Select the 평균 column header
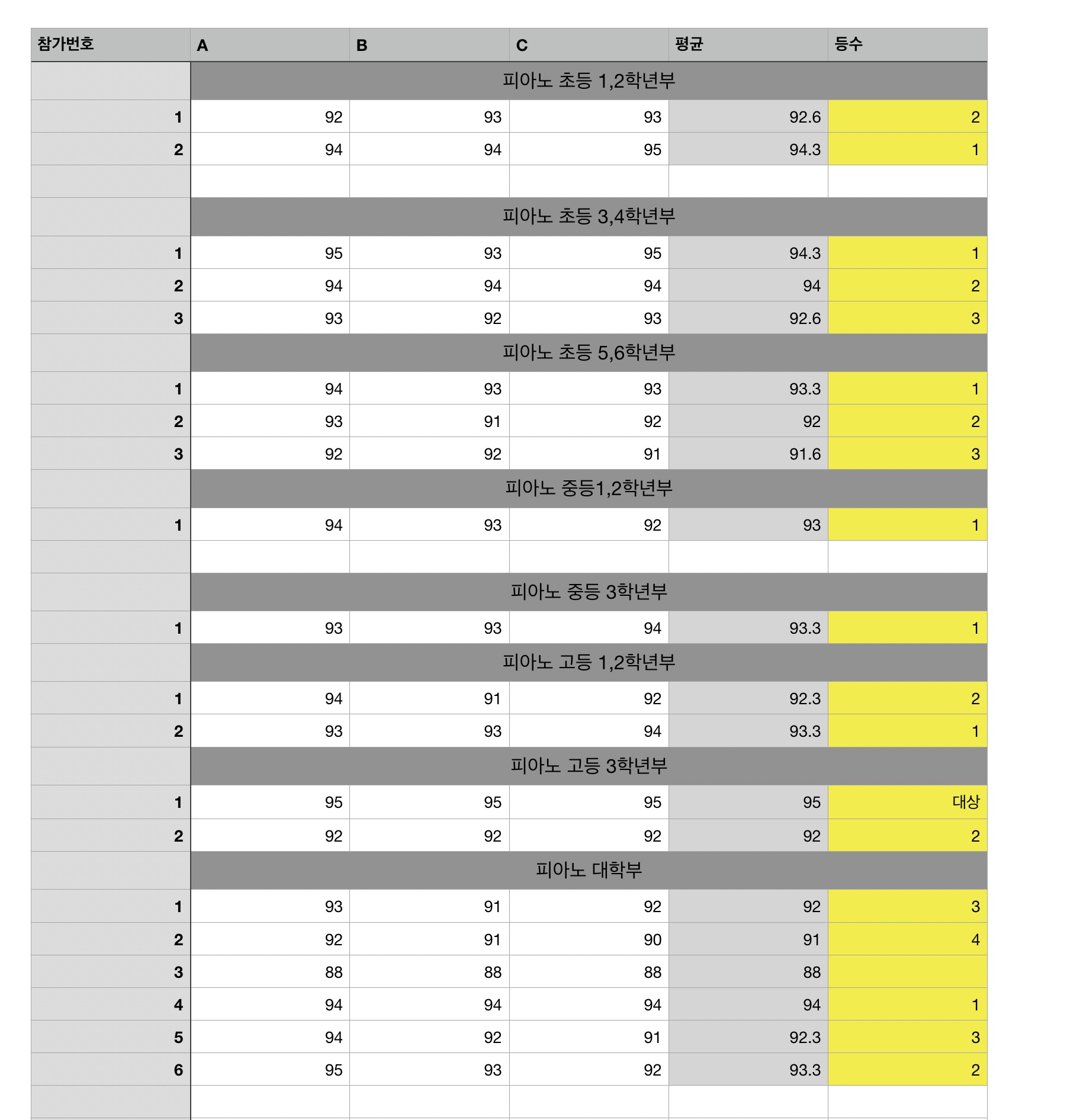The height and width of the screenshot is (1120, 1083). click(748, 44)
